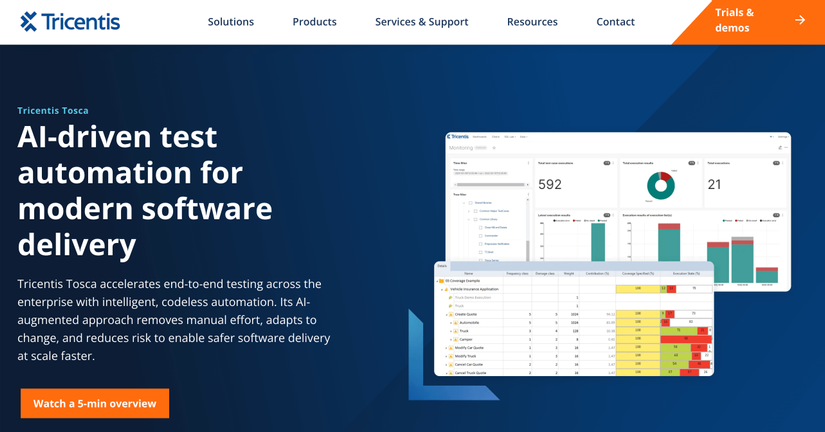This screenshot has width=825, height=432.
Task: Click the donut chart in the dashboard image
Action: [x=660, y=185]
